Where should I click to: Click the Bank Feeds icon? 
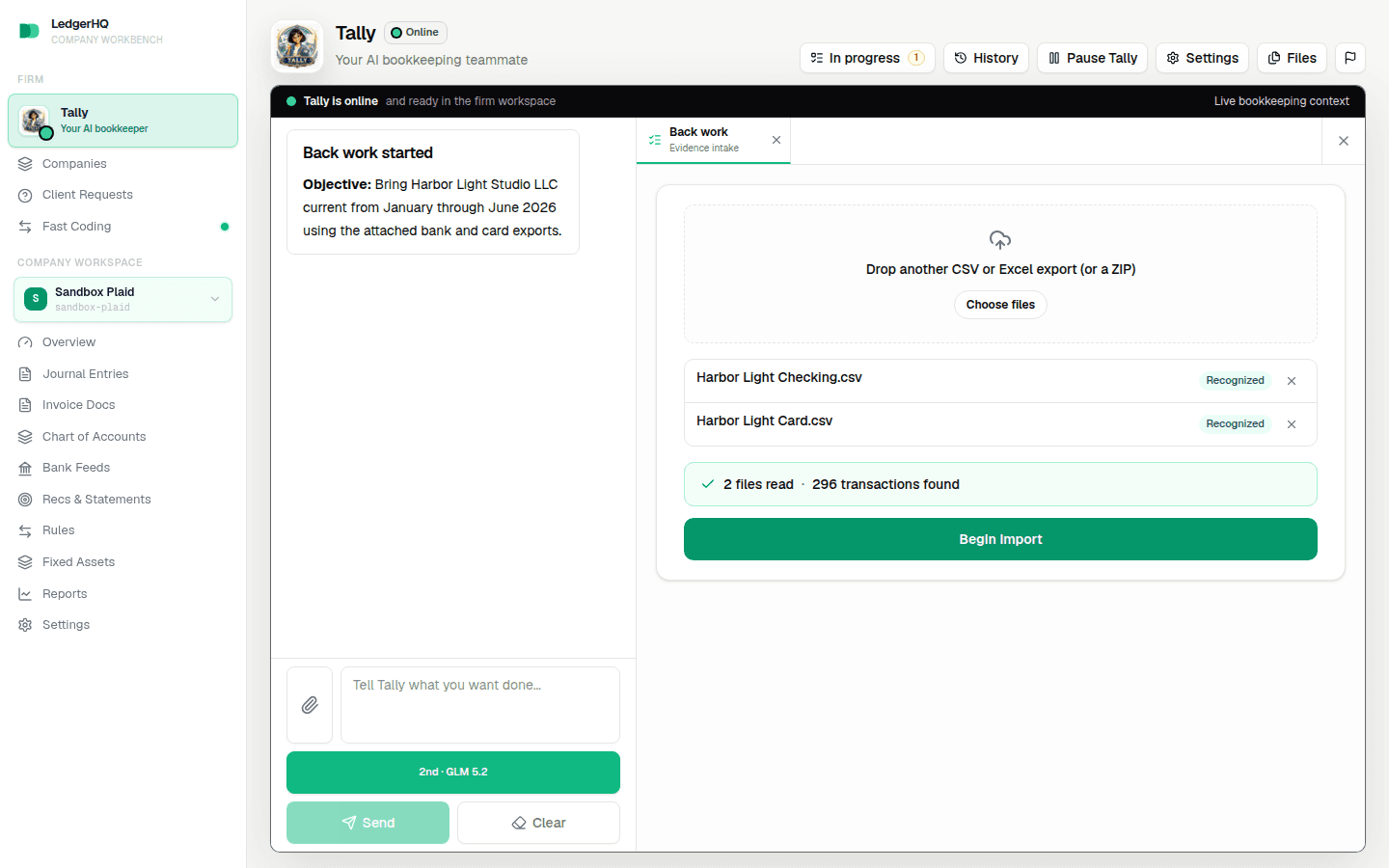tap(25, 468)
